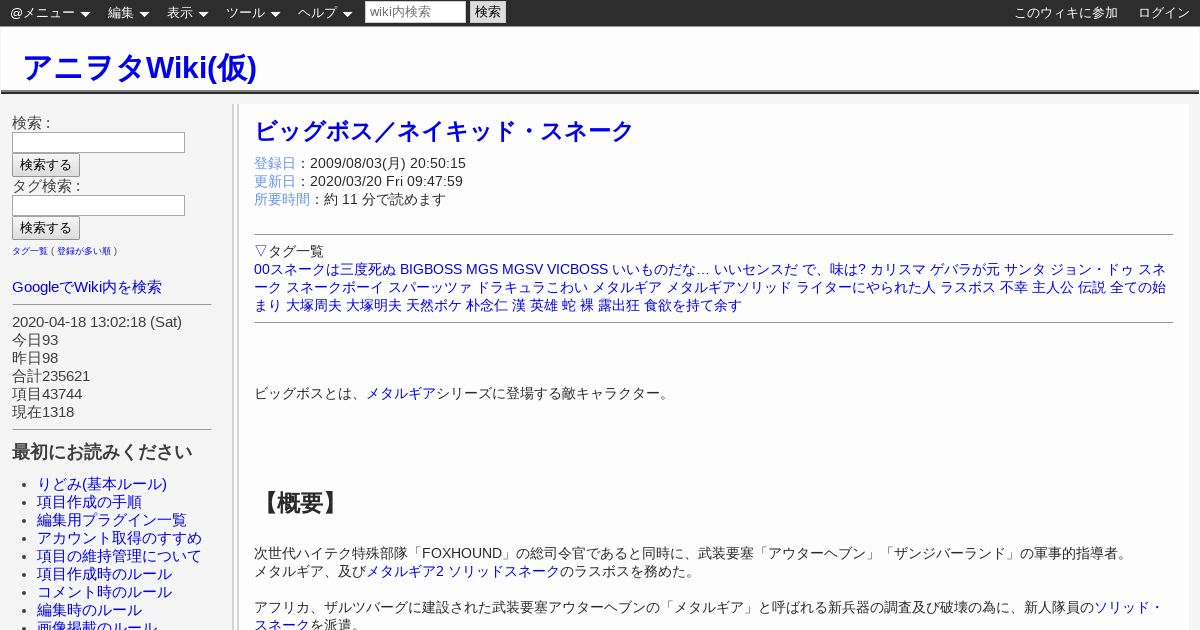
Task: Click the 大塚明夫 tag
Action: pos(374,305)
